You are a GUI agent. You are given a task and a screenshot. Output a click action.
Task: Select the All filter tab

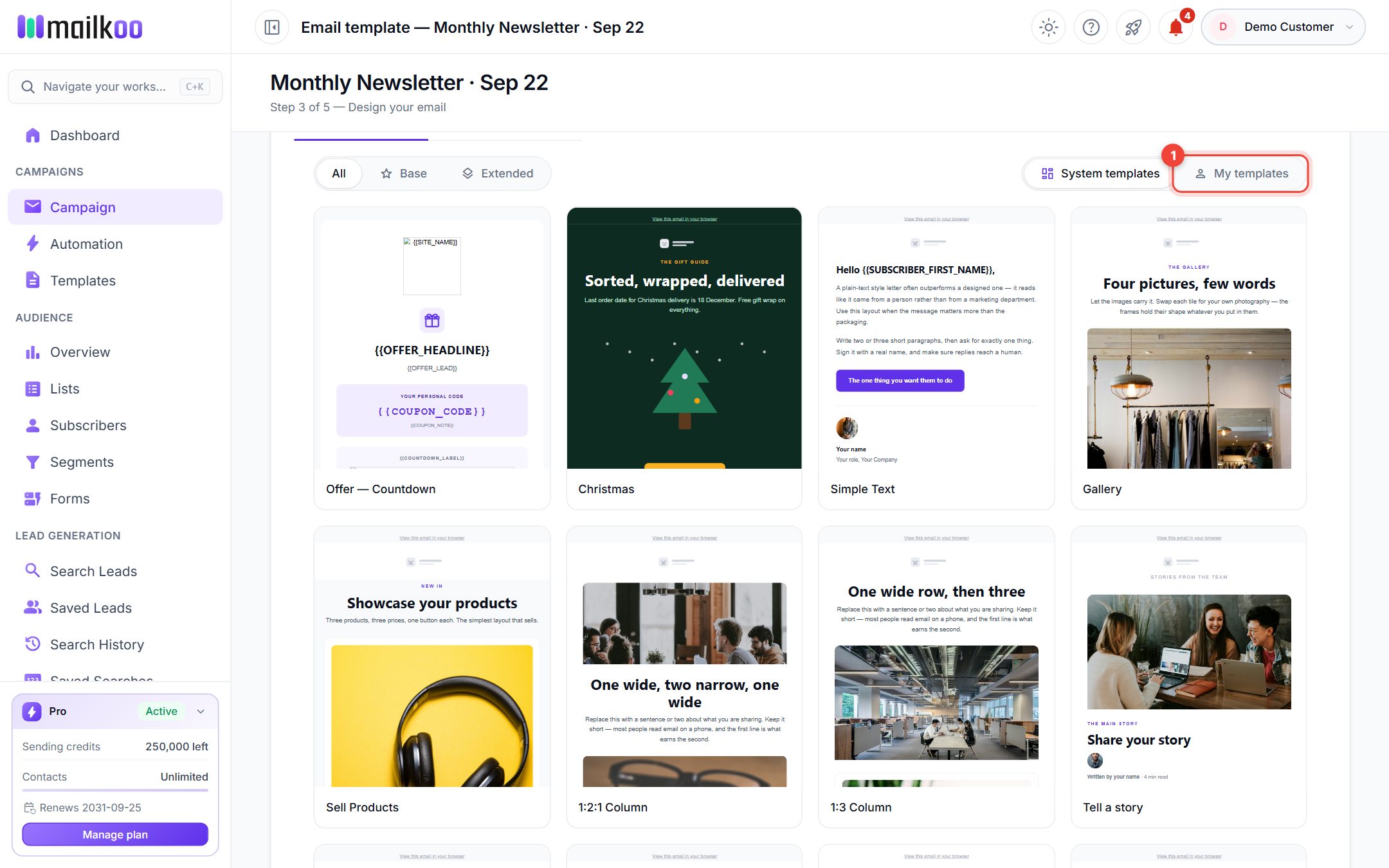(x=339, y=174)
